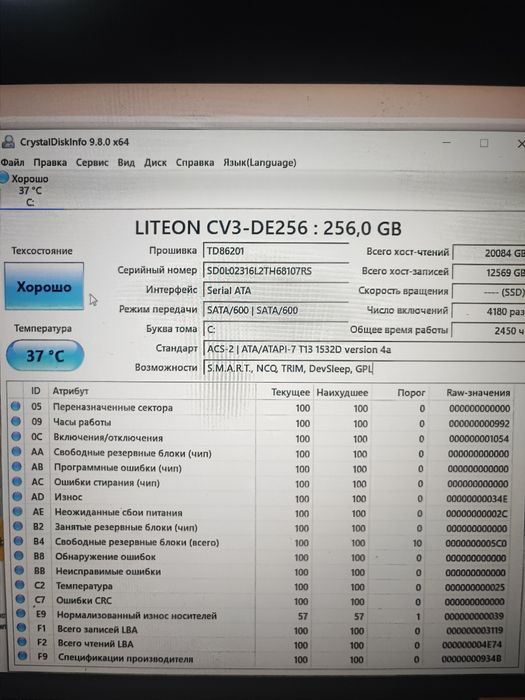This screenshot has height=700, width=525.
Task: Click status dot for Занятые резервные блоки
Action: [x=18, y=526]
